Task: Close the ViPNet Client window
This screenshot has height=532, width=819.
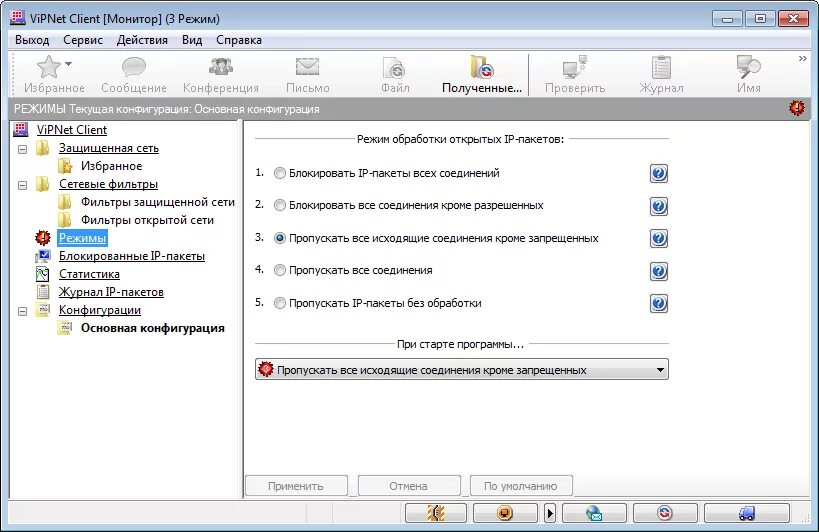Action: click(793, 19)
